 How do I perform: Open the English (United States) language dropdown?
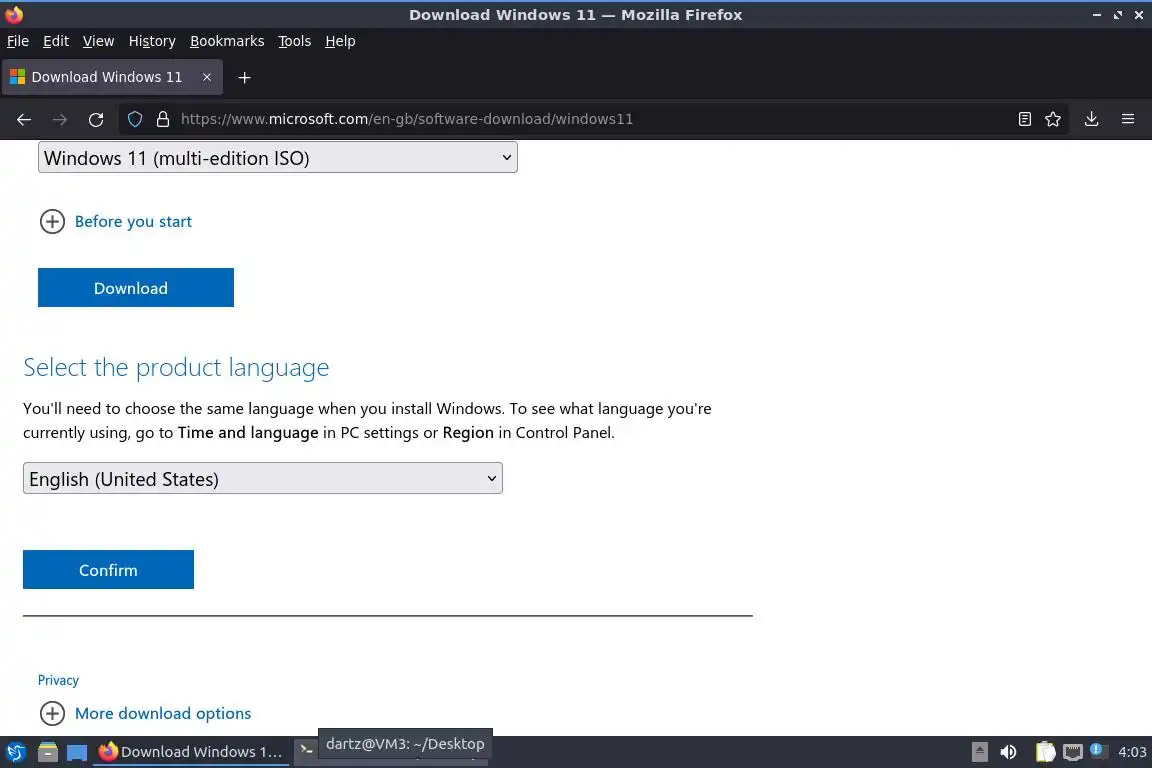[x=263, y=478]
